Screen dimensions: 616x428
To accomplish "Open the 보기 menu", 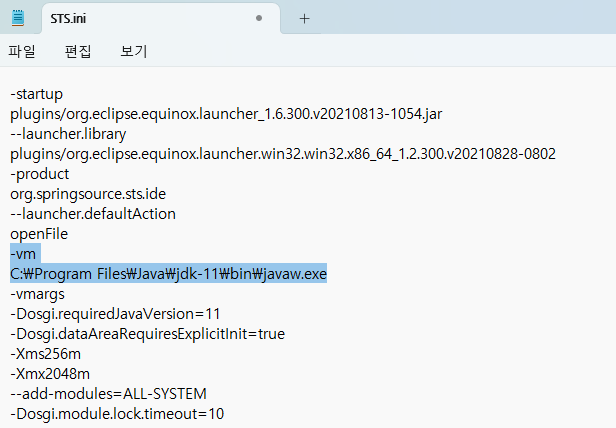I will point(134,51).
